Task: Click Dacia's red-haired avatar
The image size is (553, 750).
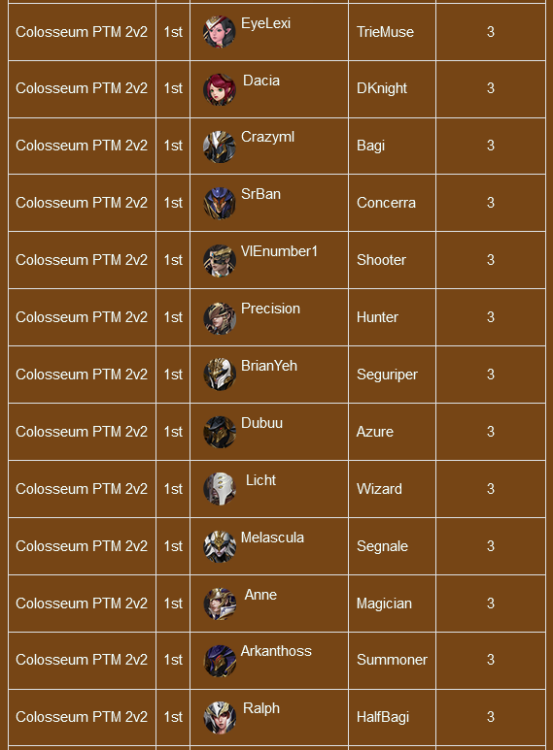Action: tap(219, 89)
